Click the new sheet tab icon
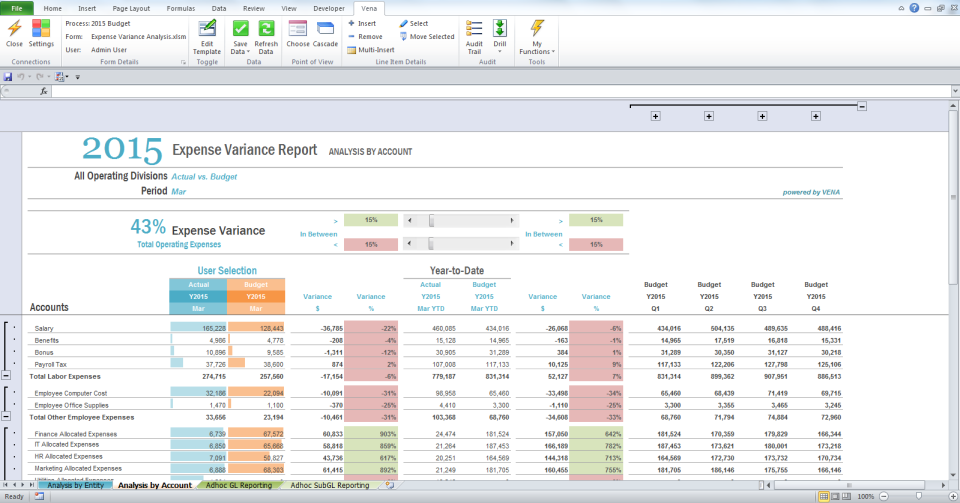 (389, 485)
